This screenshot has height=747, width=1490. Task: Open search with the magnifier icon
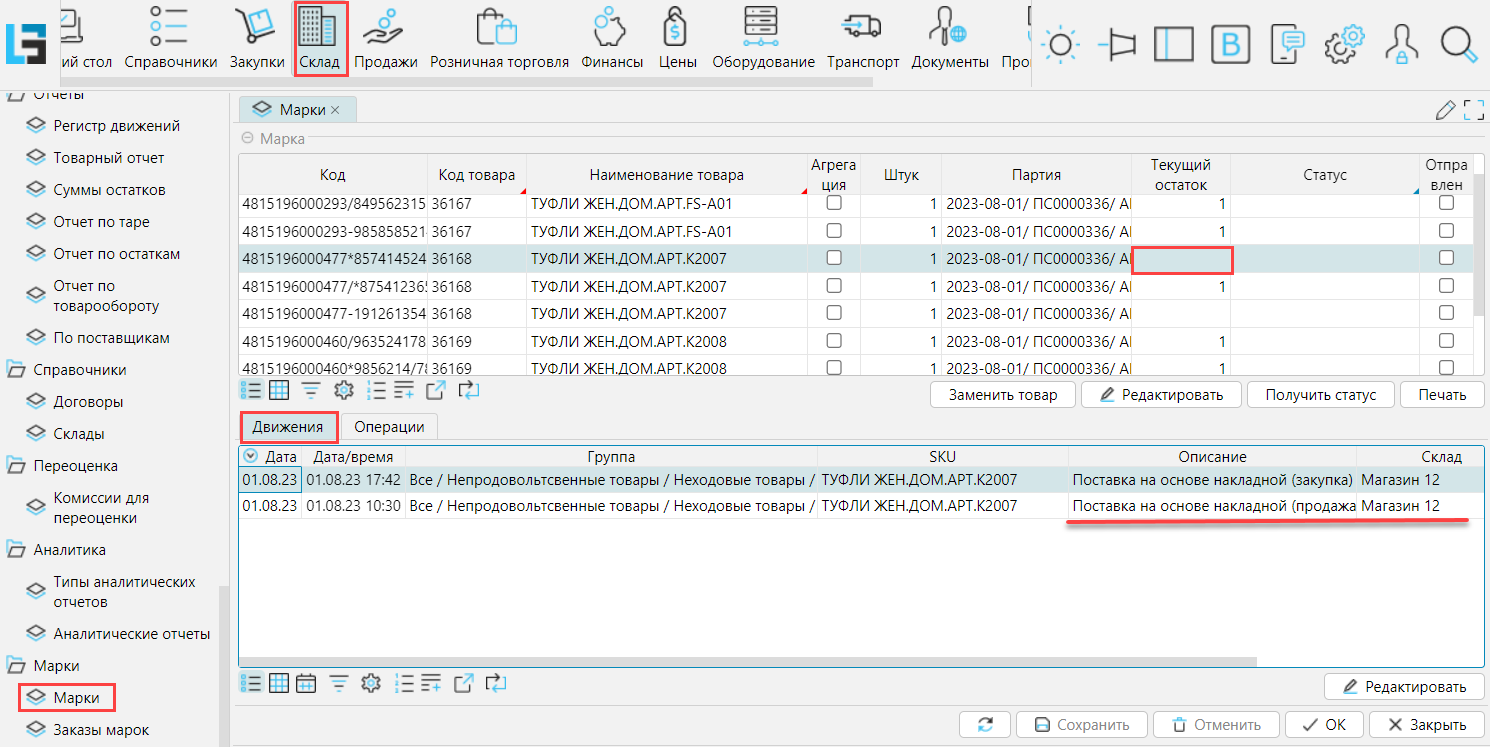tap(1459, 44)
